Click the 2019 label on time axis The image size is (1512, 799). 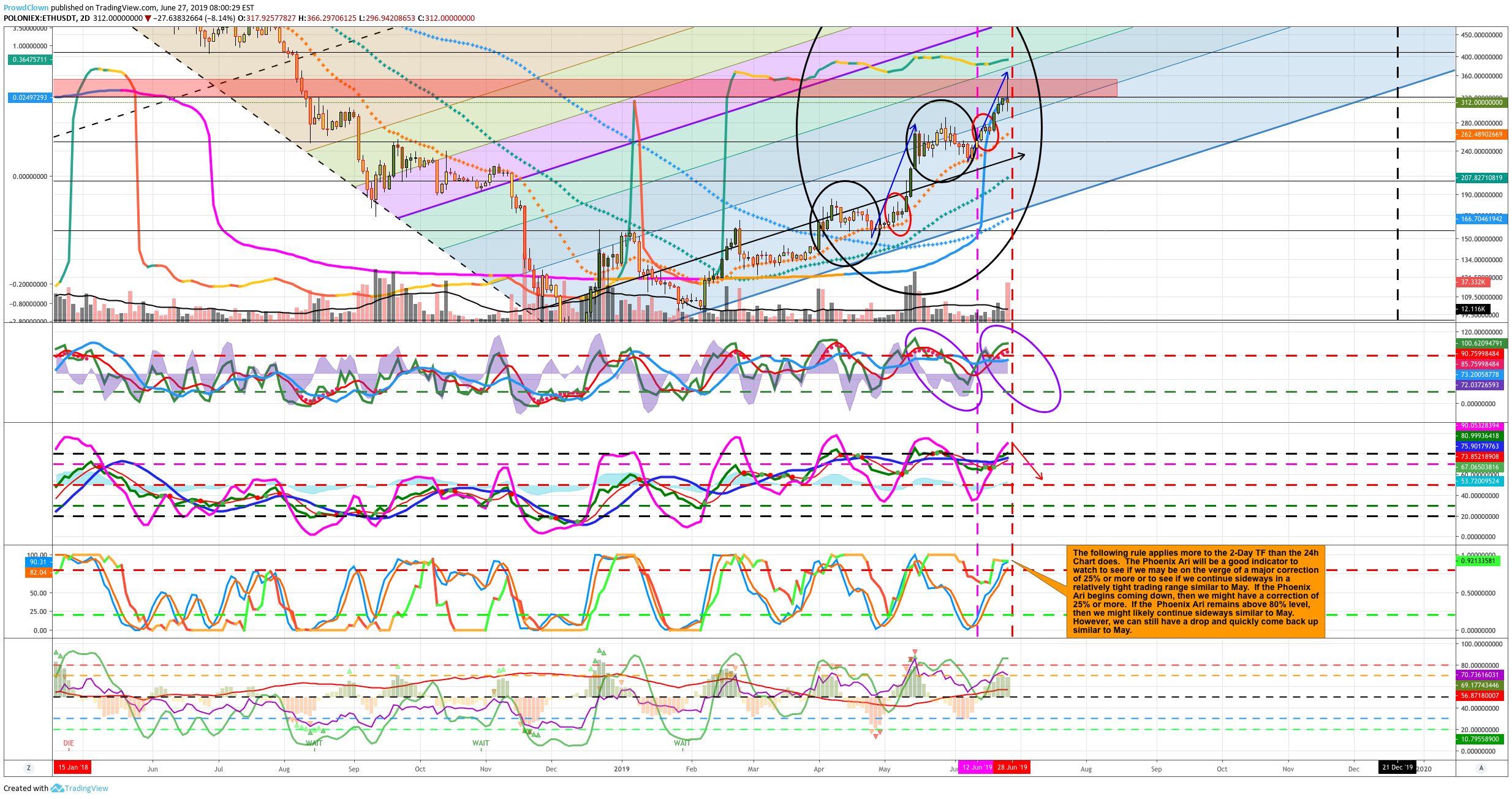[622, 769]
